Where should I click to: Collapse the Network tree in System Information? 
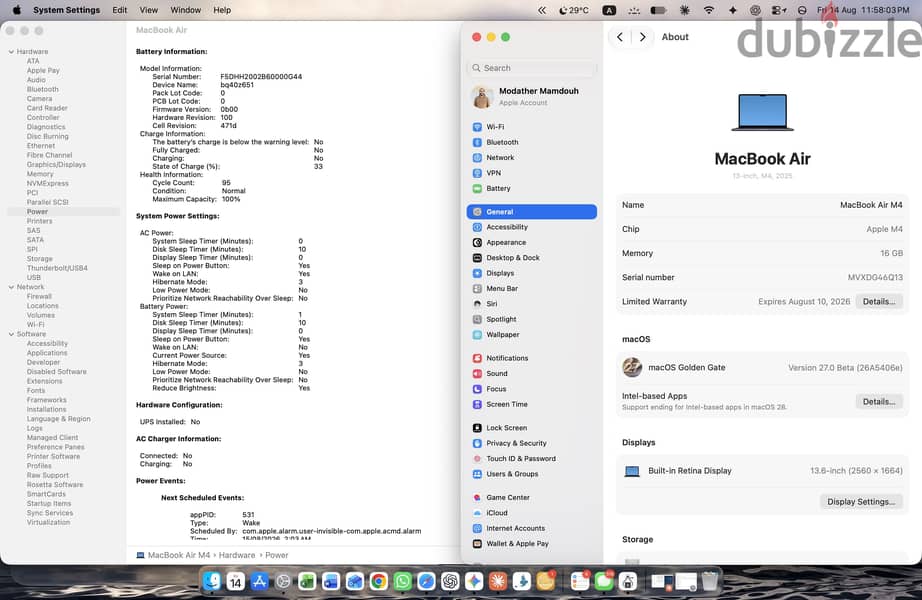[x=11, y=287]
